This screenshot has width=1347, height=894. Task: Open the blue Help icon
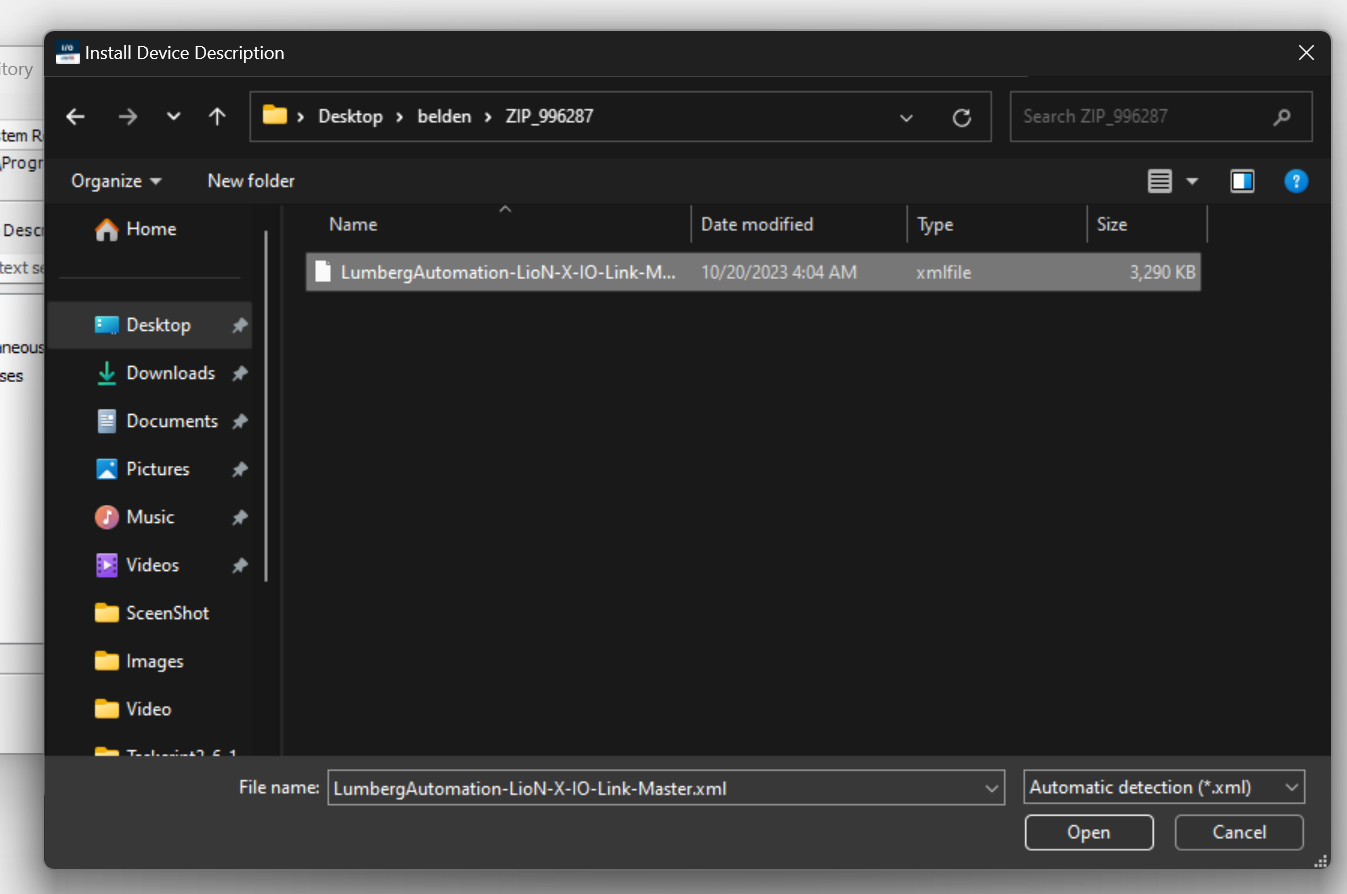(x=1296, y=181)
